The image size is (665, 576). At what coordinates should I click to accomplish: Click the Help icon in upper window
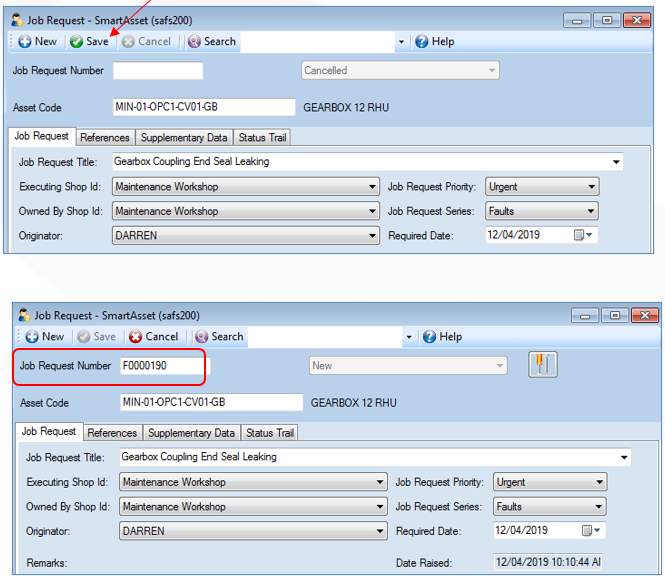tap(422, 42)
